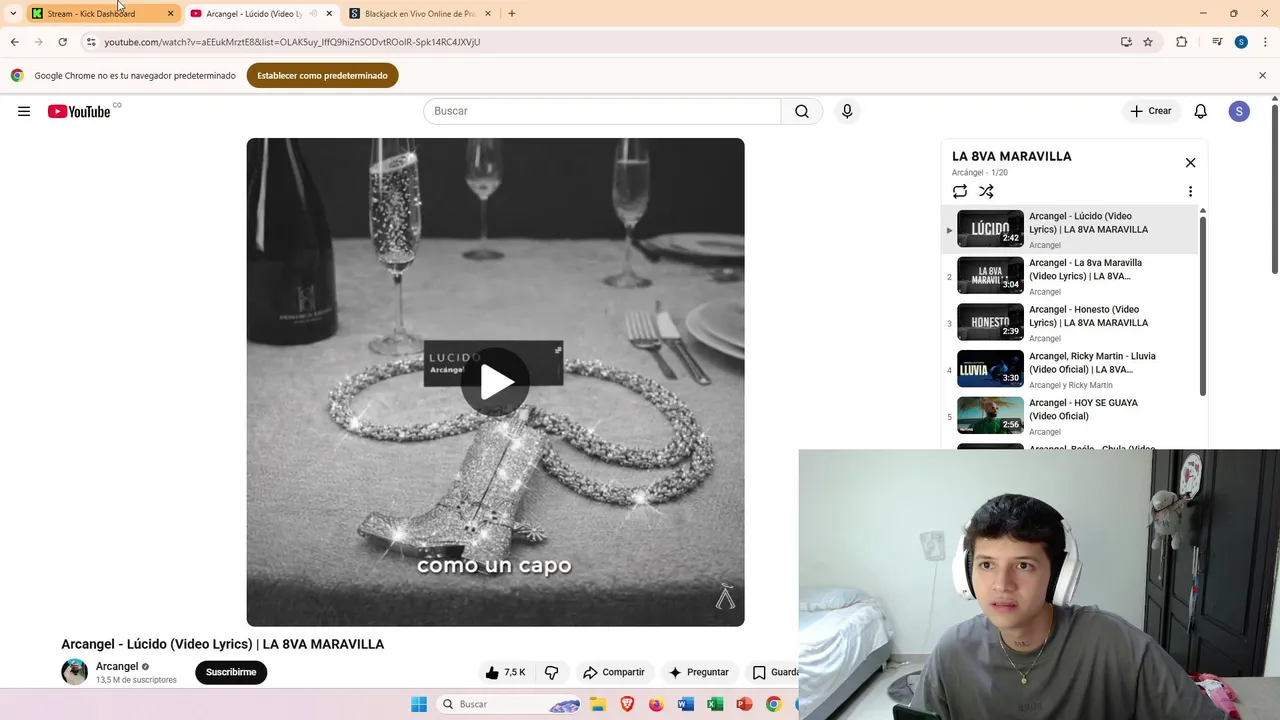Screen dimensions: 1280x720
Task: View site information icon in address bar
Action: pyautogui.click(x=91, y=42)
